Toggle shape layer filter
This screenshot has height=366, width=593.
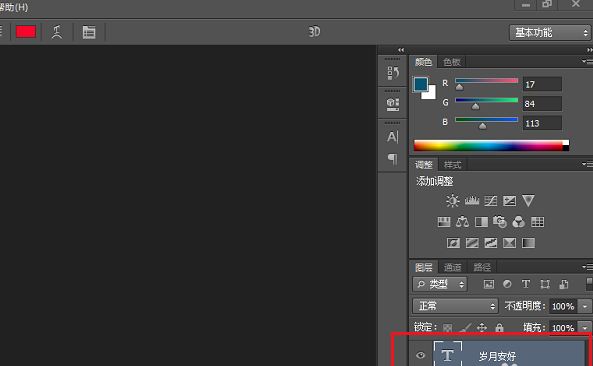click(x=545, y=284)
